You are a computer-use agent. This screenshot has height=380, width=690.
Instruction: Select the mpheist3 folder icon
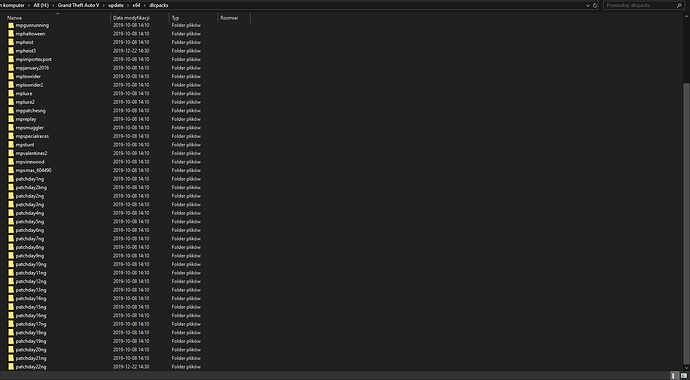pos(11,51)
